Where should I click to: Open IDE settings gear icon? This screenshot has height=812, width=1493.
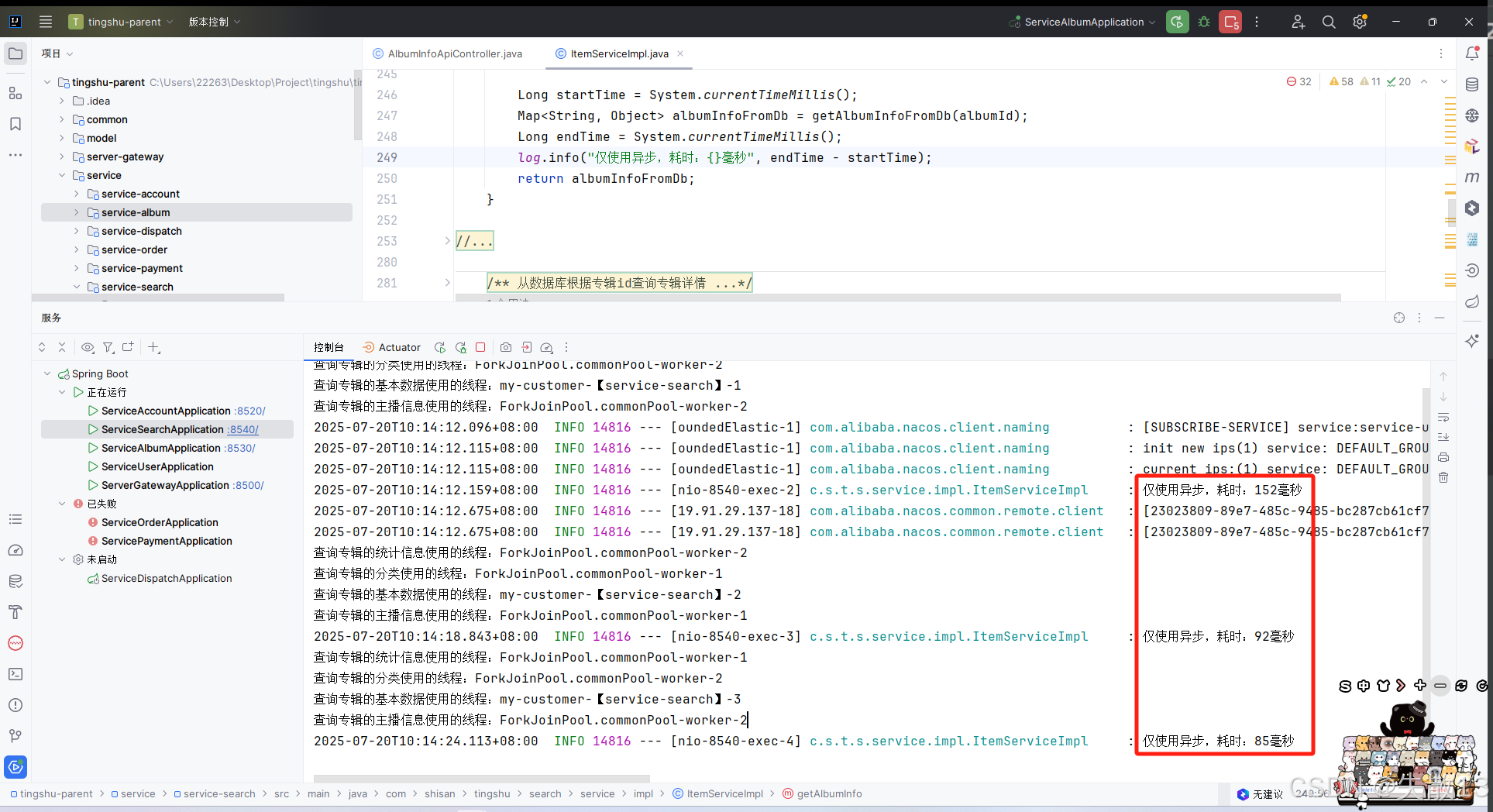pyautogui.click(x=1360, y=22)
